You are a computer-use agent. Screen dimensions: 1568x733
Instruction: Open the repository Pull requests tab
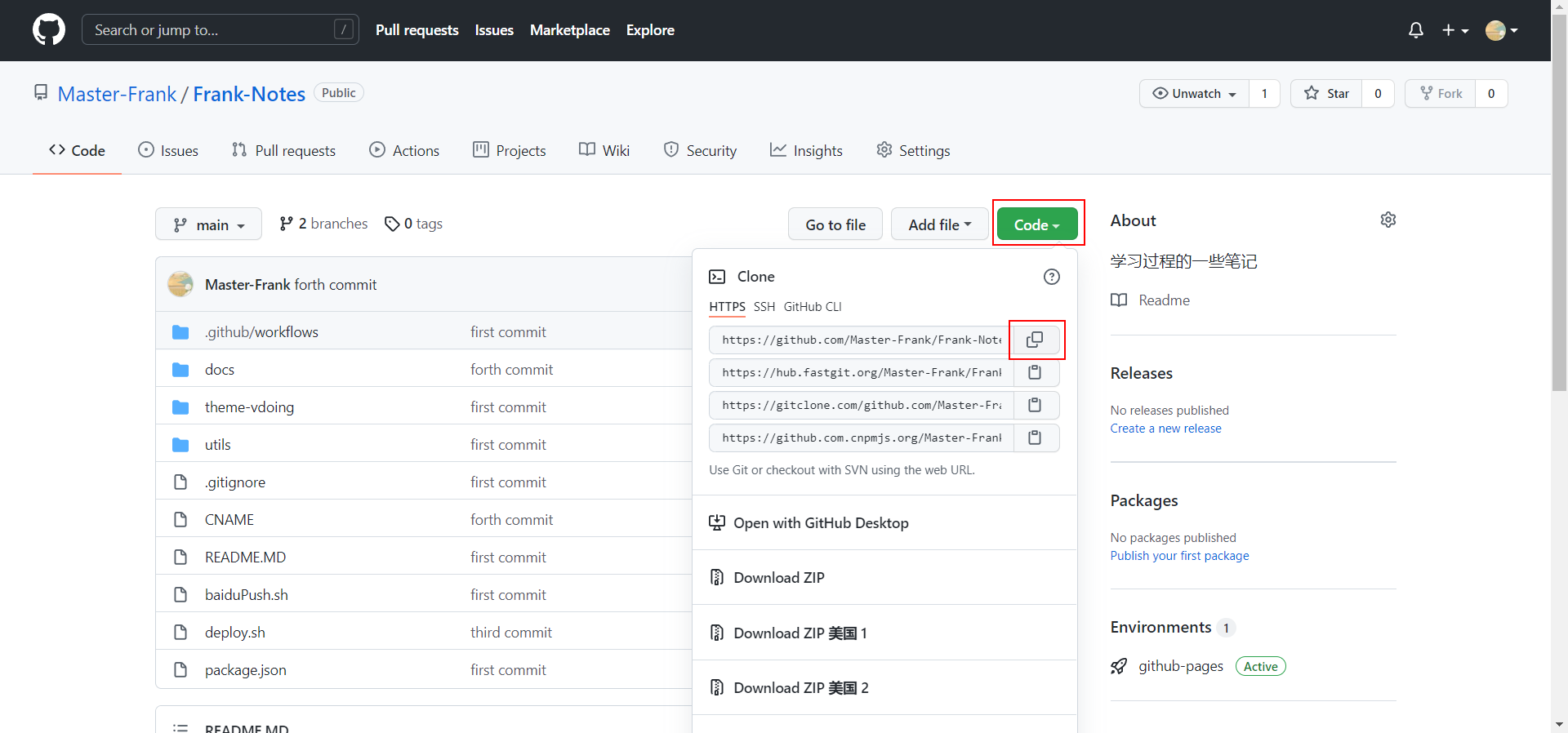283,150
